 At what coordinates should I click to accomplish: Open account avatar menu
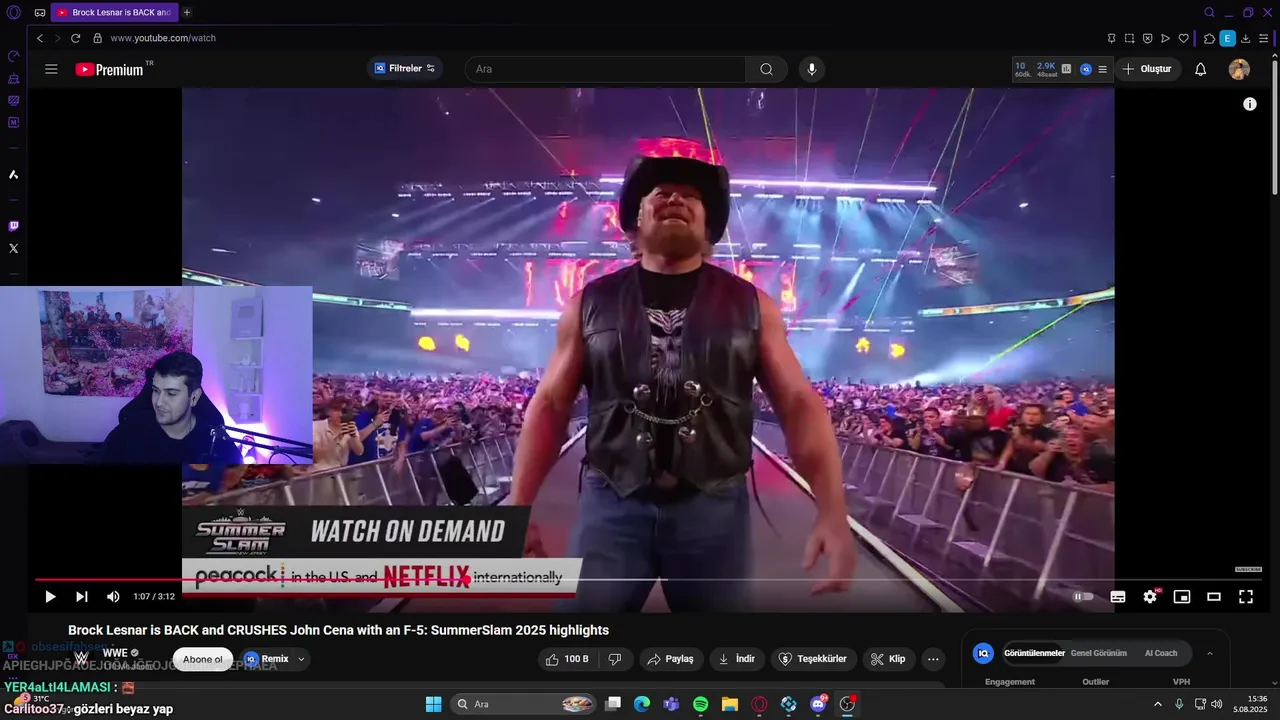click(x=1239, y=69)
